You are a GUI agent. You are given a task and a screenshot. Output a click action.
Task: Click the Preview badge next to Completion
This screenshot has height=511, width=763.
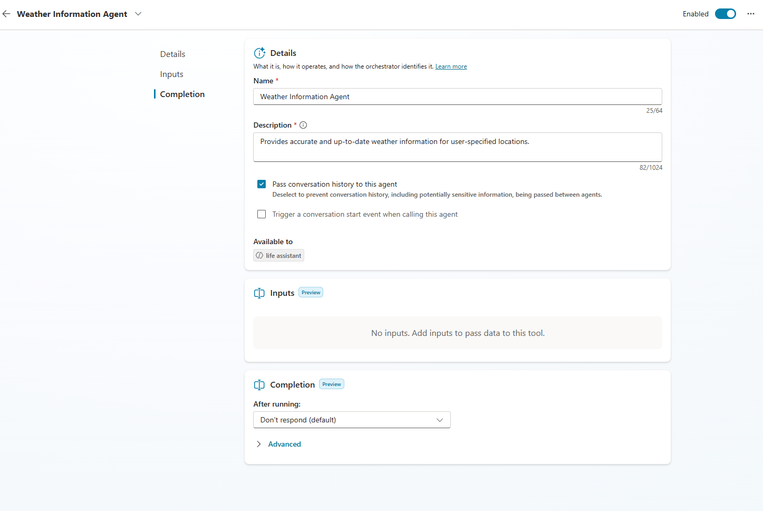[x=331, y=384]
